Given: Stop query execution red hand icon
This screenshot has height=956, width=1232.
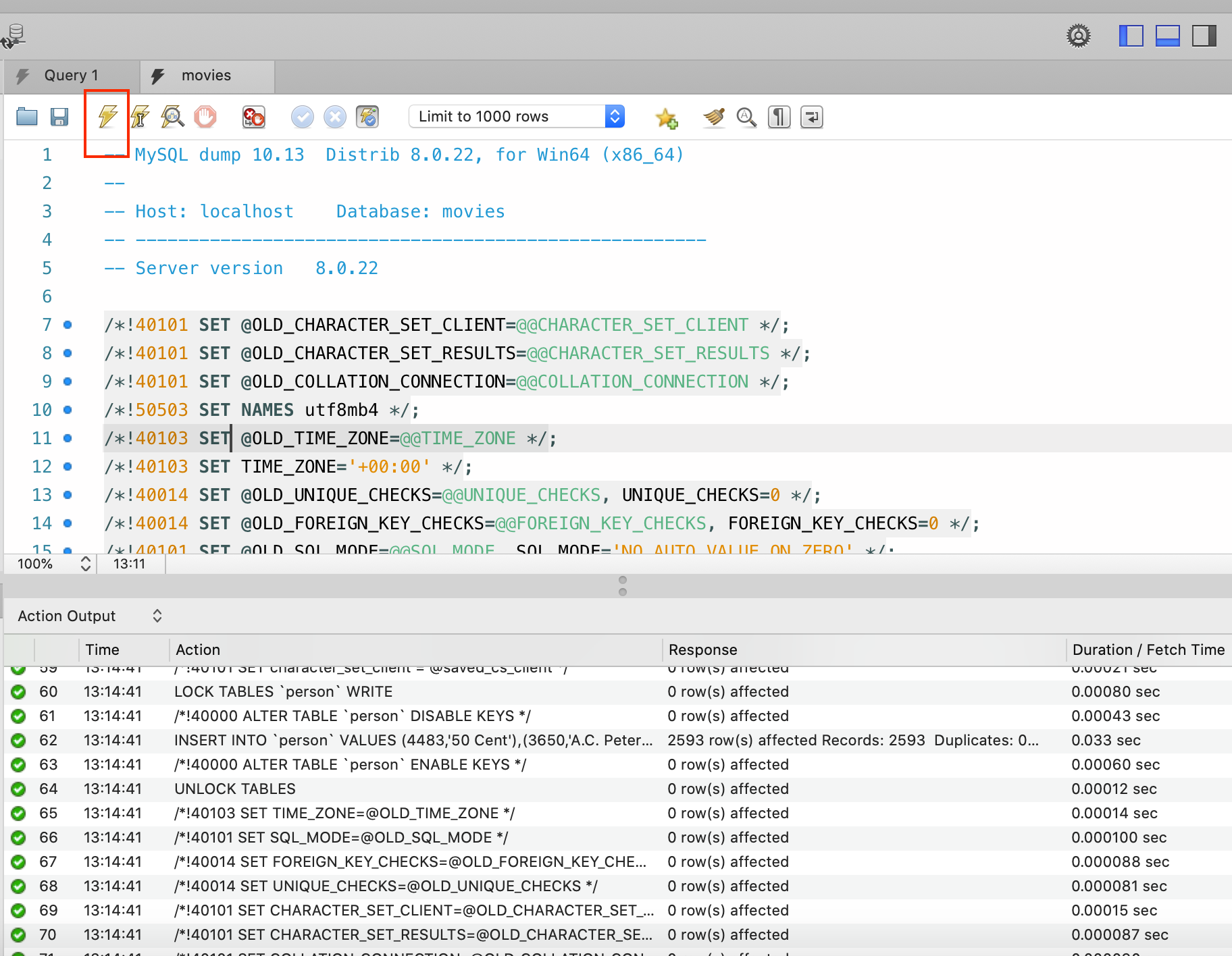Looking at the screenshot, I should point(205,117).
